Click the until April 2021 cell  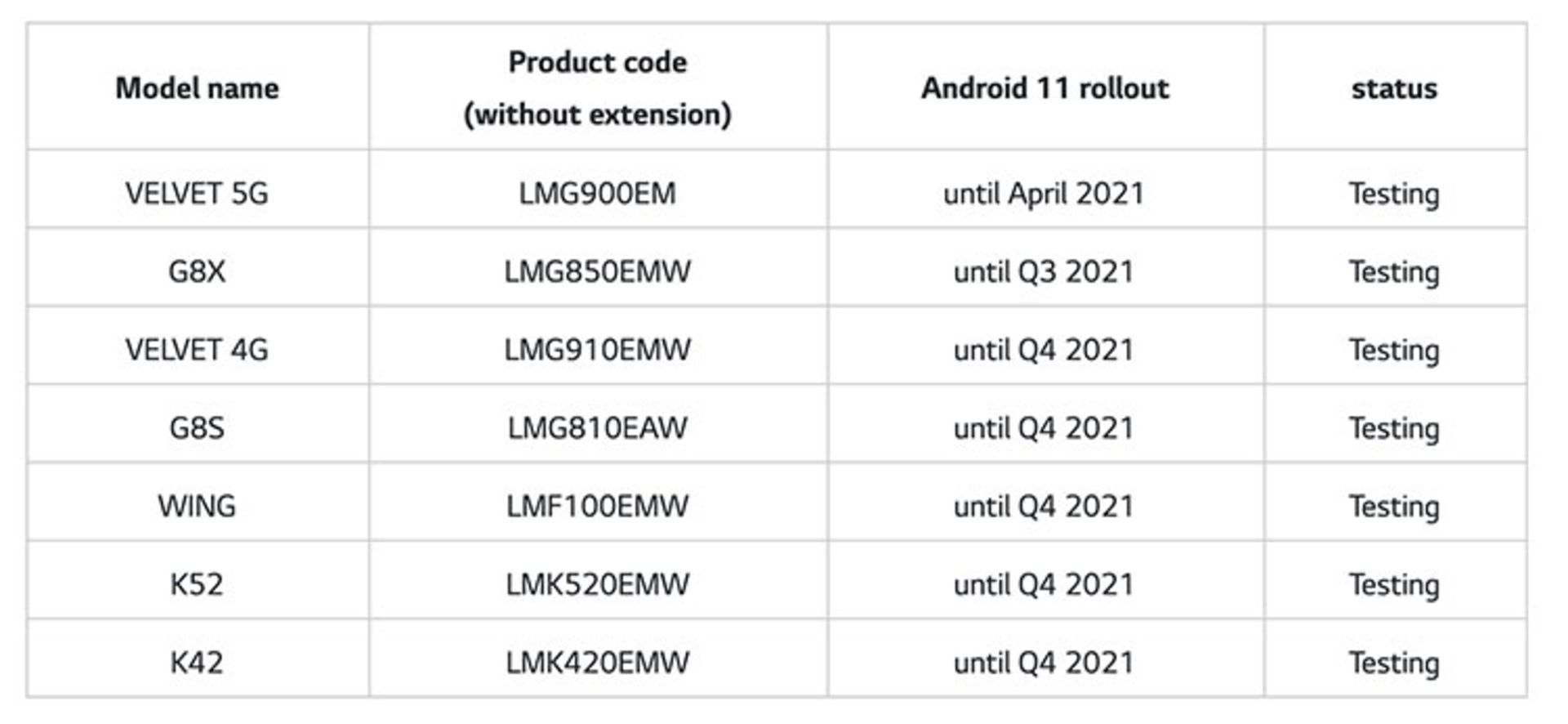click(x=1044, y=193)
